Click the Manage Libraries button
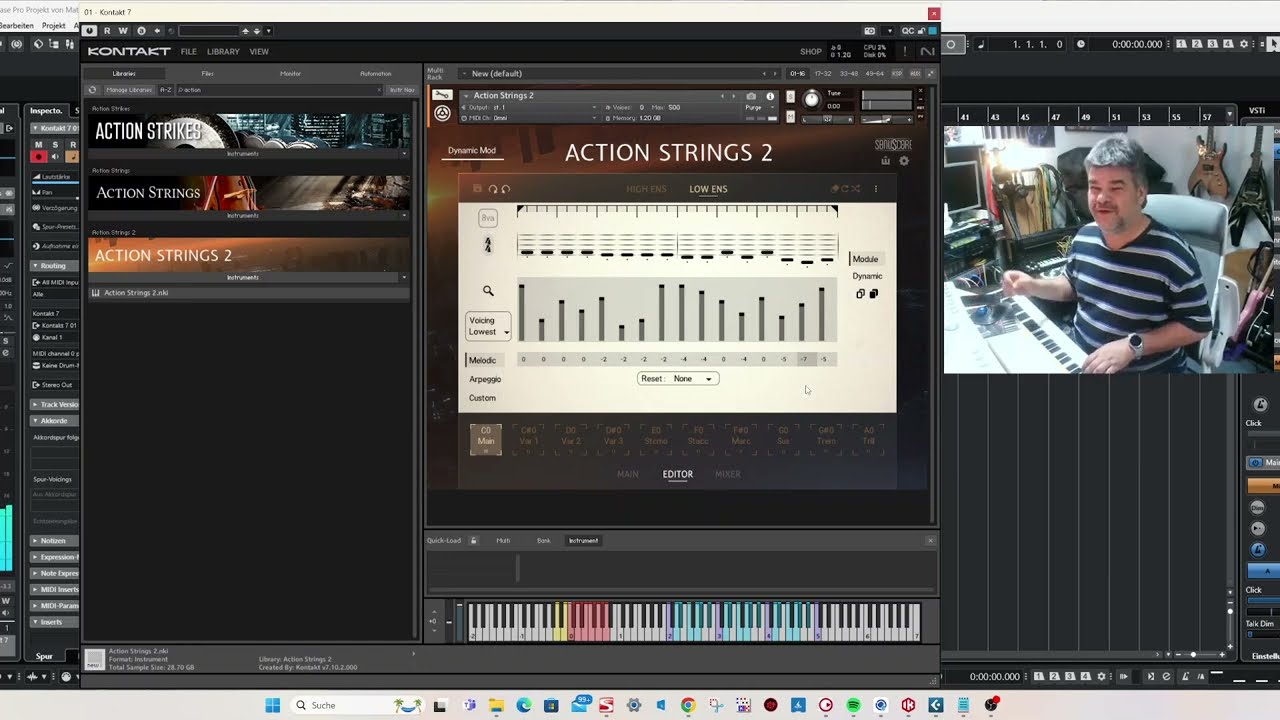This screenshot has height=720, width=1280. click(130, 90)
